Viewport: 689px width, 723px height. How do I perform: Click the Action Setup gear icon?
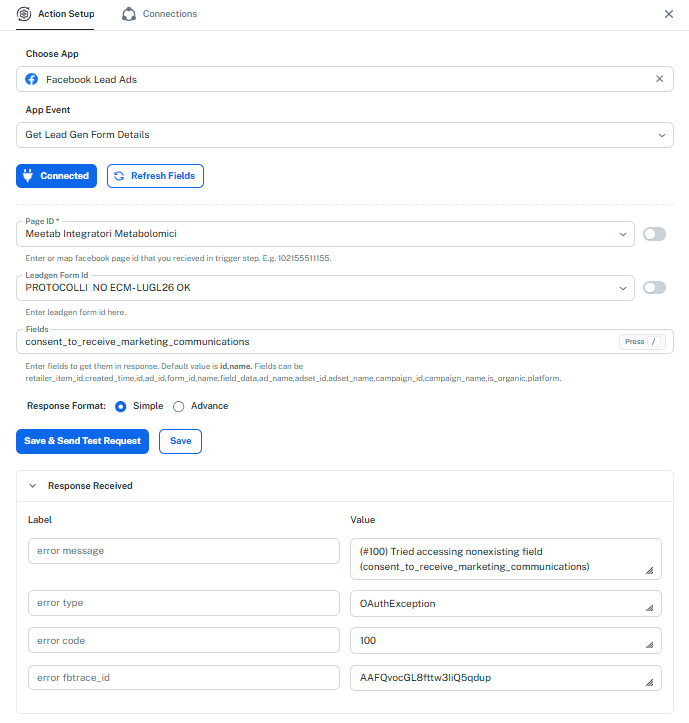coord(24,14)
